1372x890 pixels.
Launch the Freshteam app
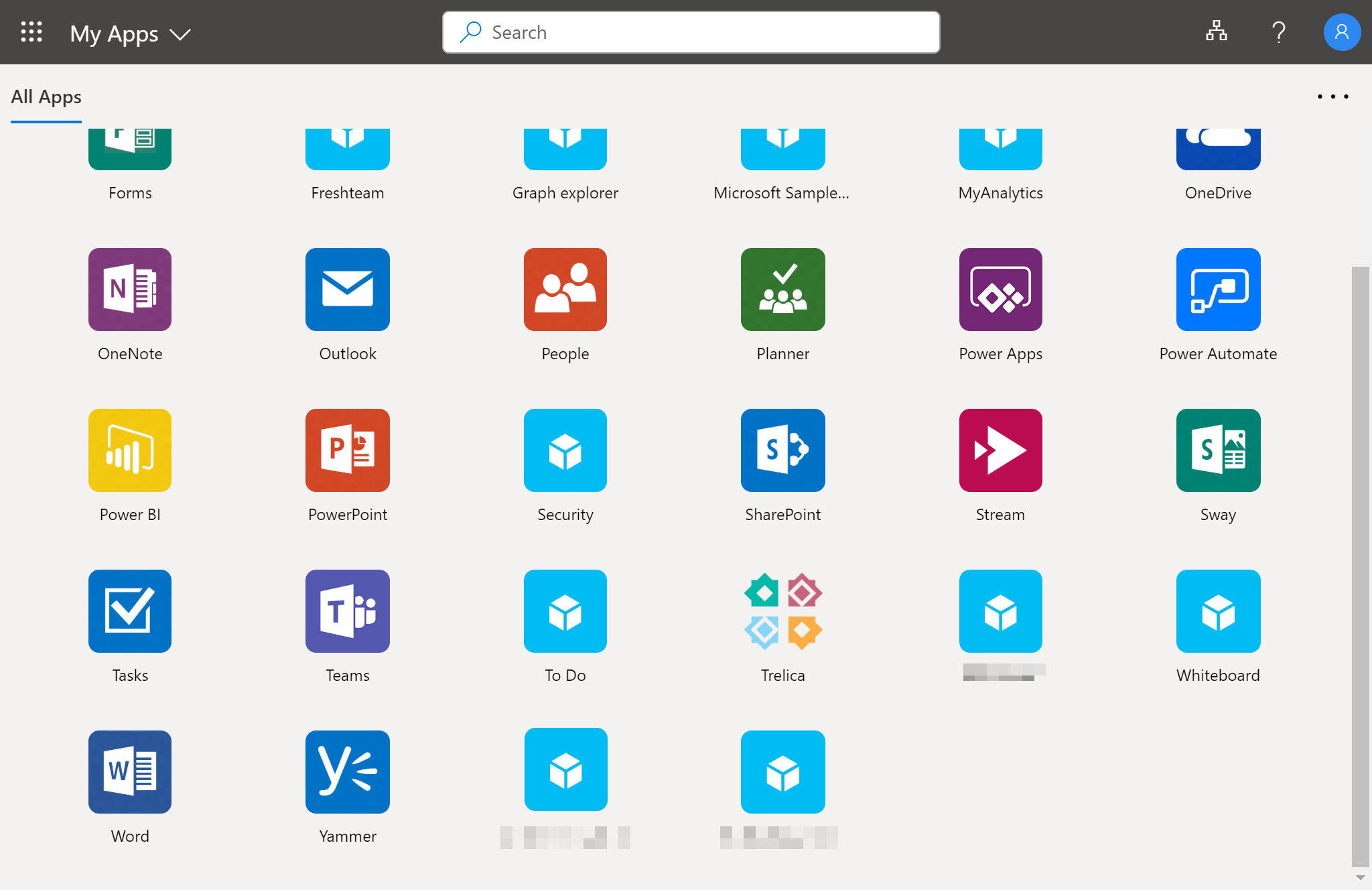[x=348, y=149]
